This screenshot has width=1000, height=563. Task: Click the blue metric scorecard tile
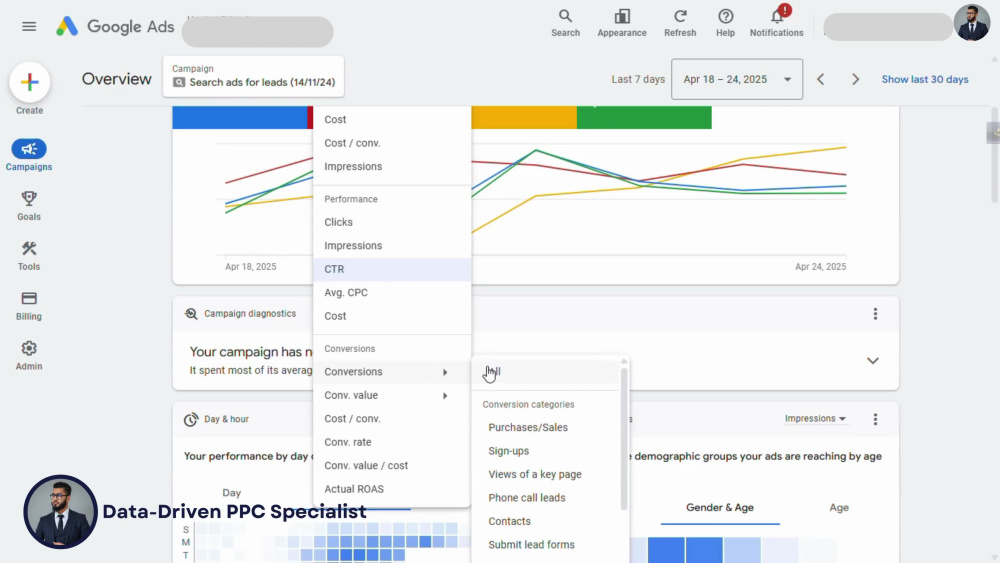[240, 118]
